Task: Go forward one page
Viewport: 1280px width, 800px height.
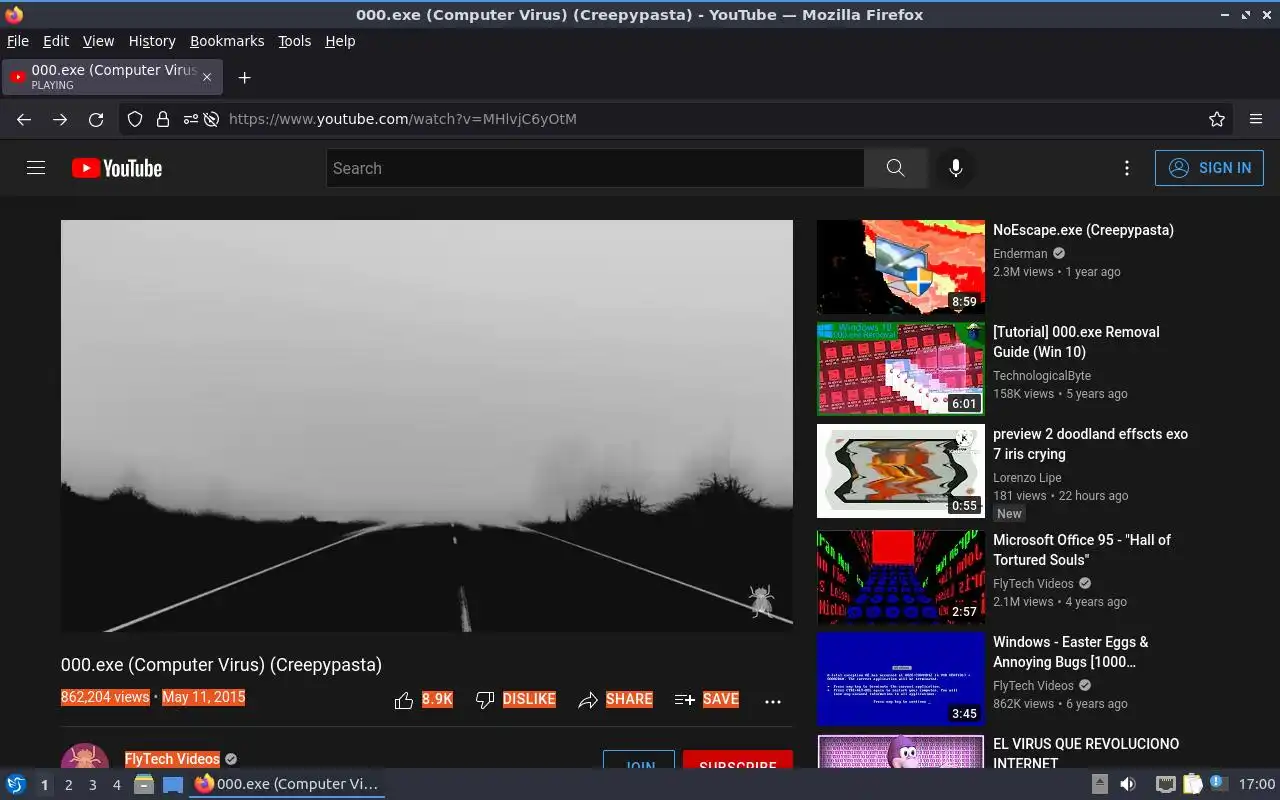Action: tap(60, 119)
